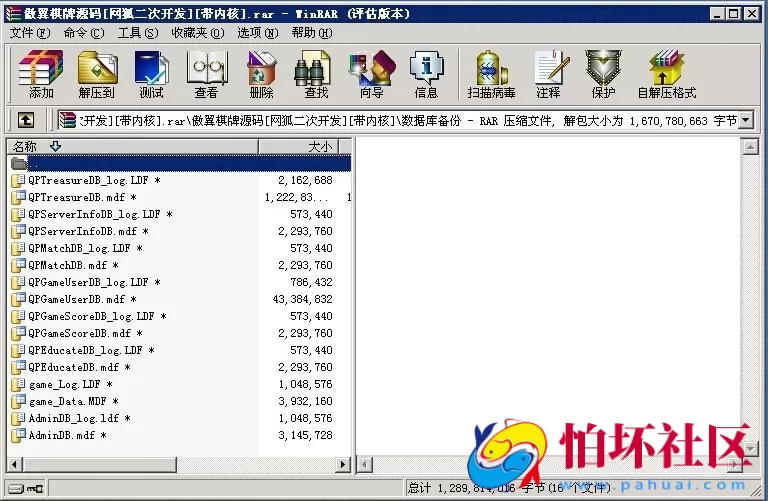
Task: Click size value 43,384,832
Action: (303, 299)
